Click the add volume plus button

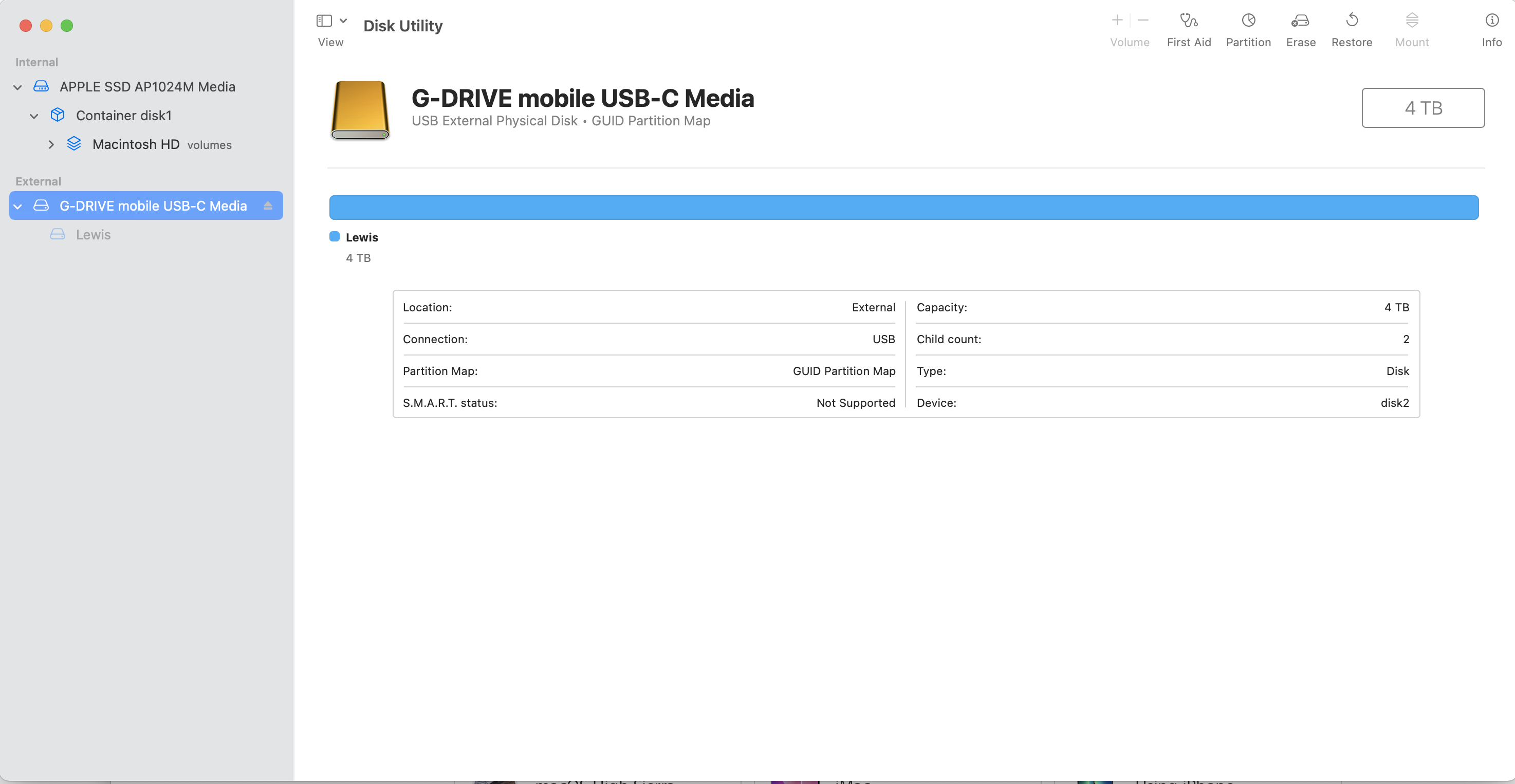[1117, 21]
